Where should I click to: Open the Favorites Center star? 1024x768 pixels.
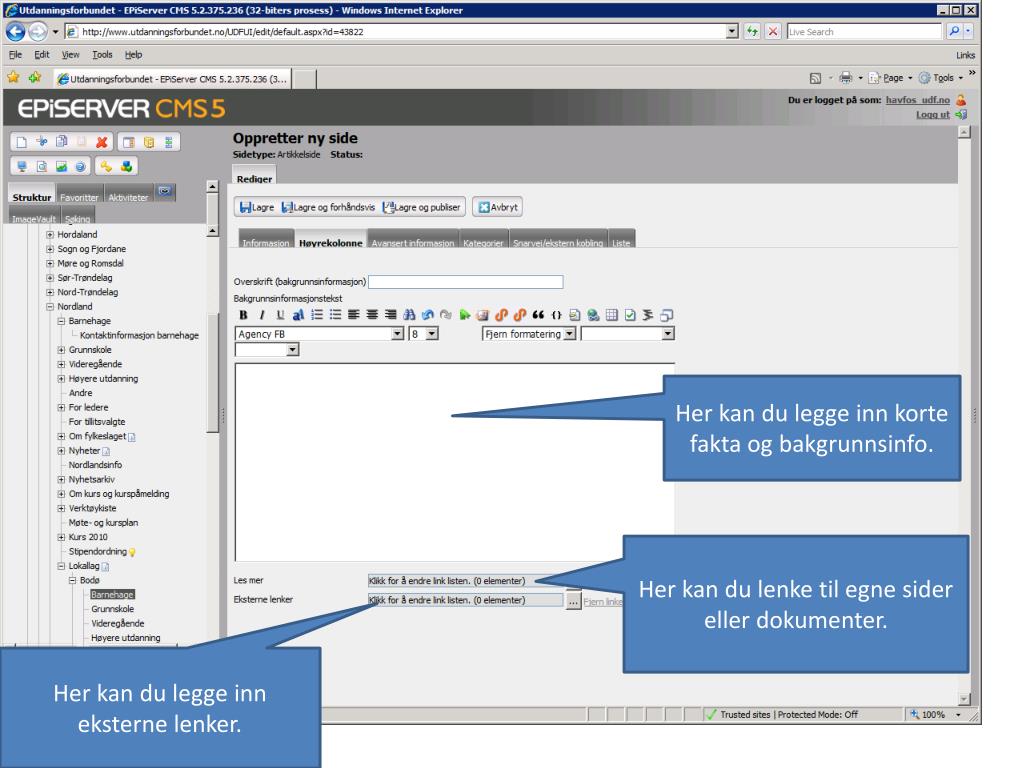tap(13, 78)
